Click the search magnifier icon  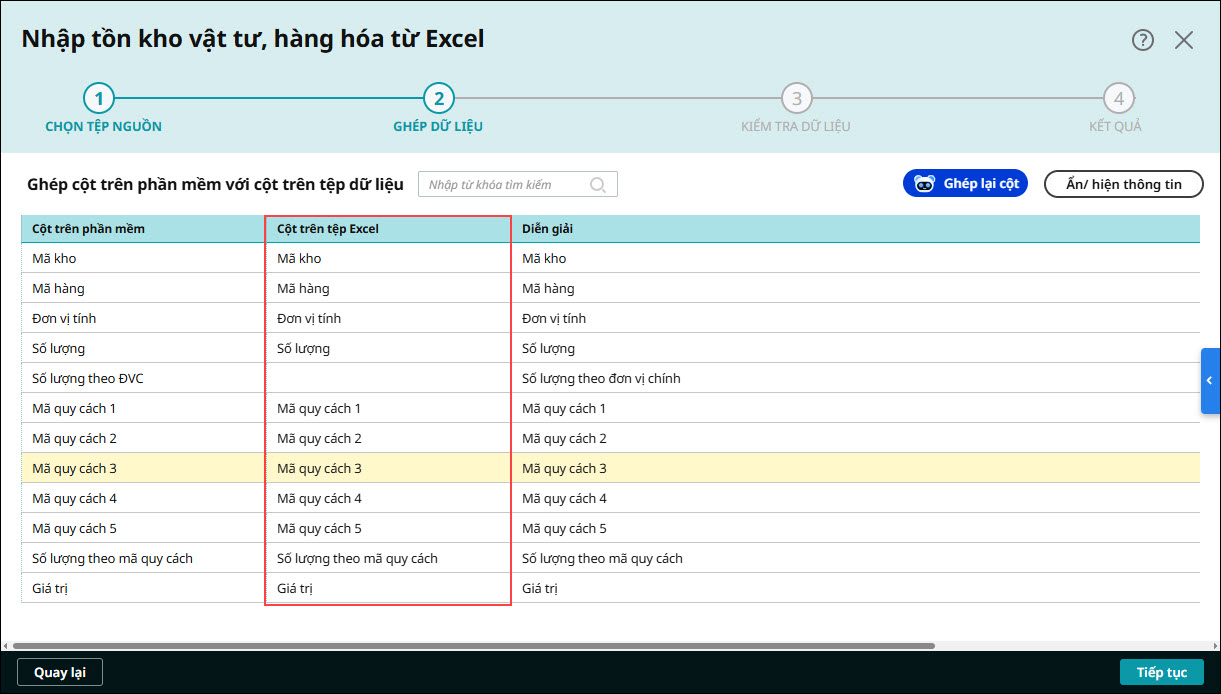(598, 184)
